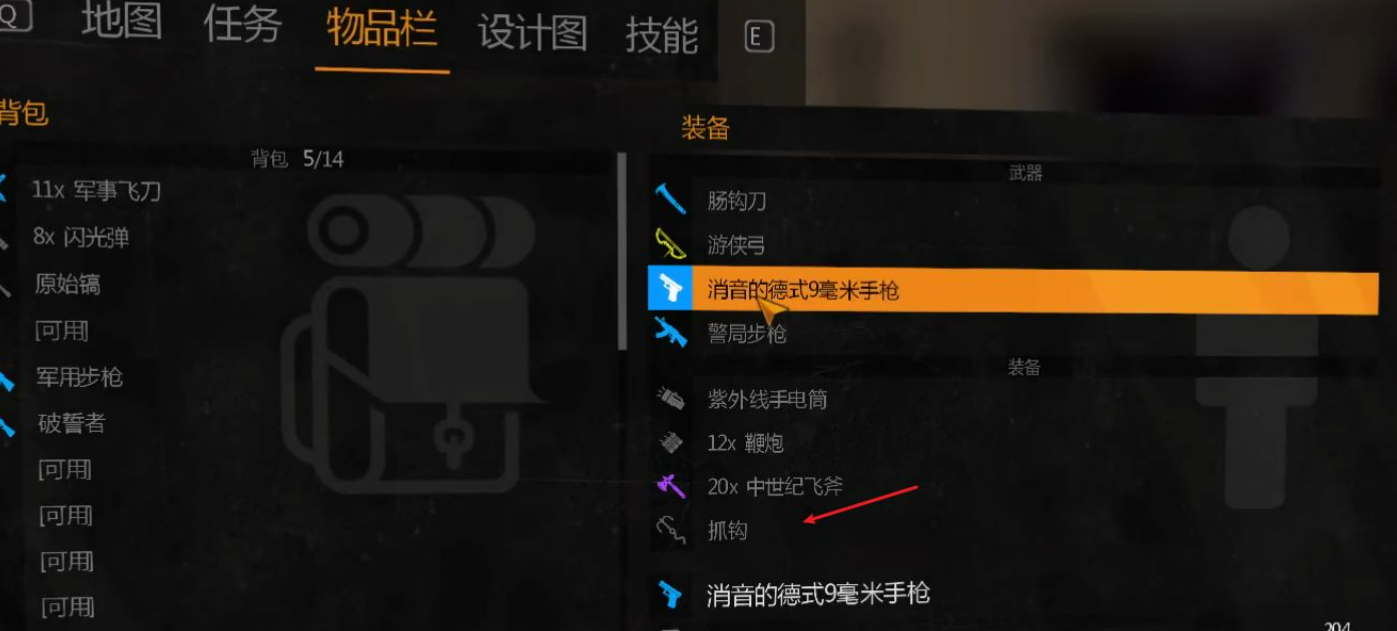The width and height of the screenshot is (1397, 631).
Task: Select the yellow Ranger bow icon
Action: tap(669, 243)
